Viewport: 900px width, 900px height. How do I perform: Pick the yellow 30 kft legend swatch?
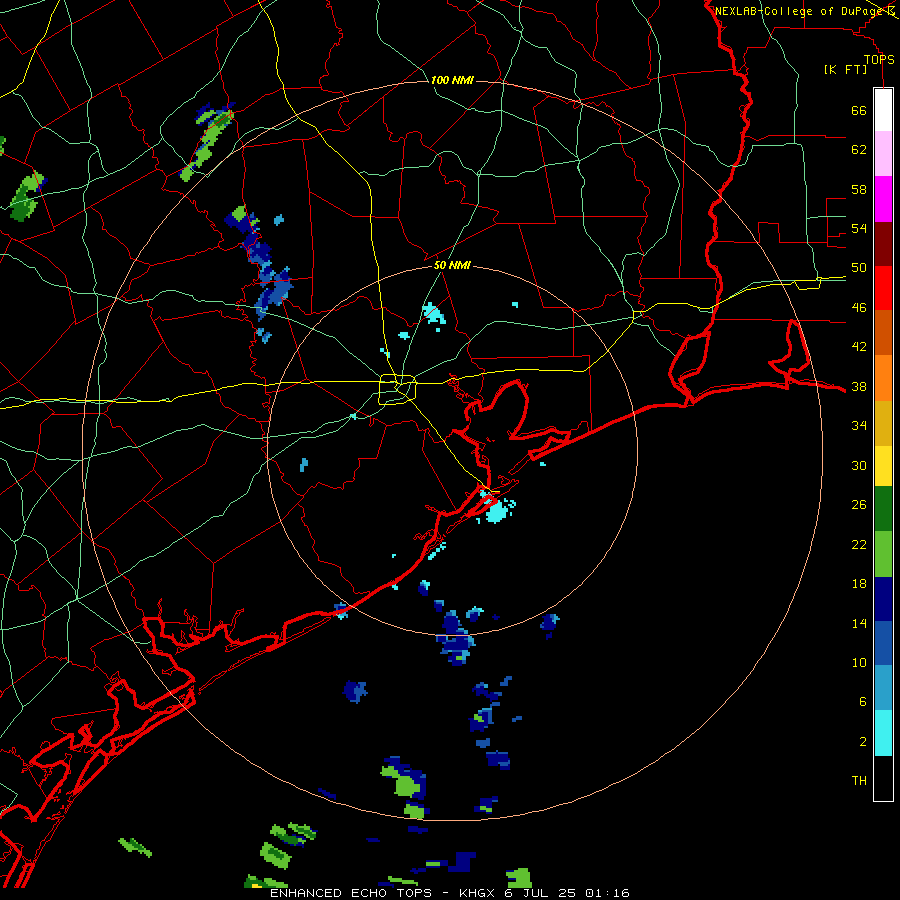coord(883,466)
